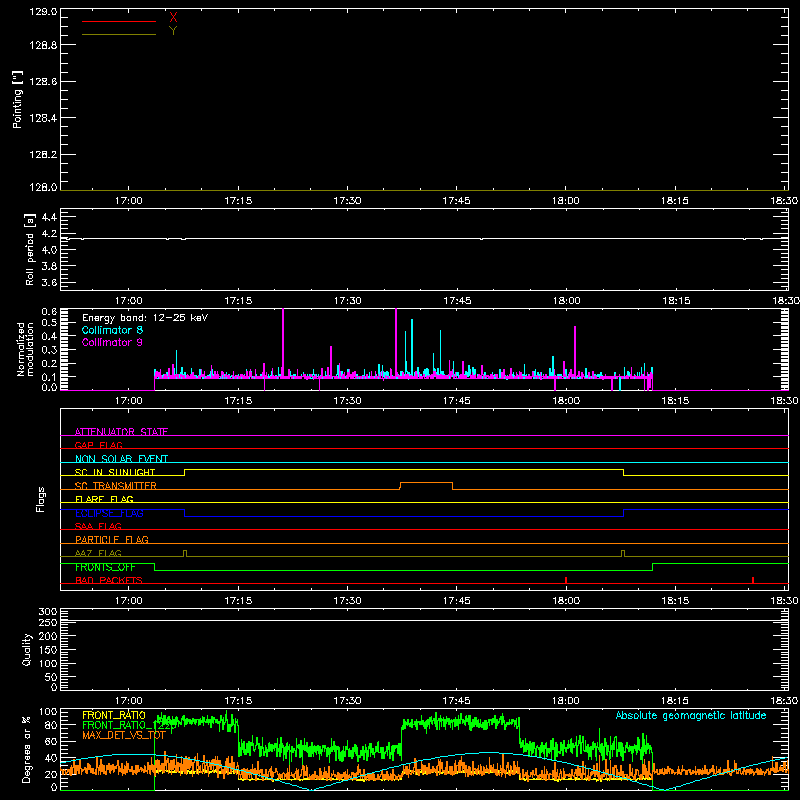Screen dimensions: 800x800
Task: Click the blue ECLIPSE_FLAG label
Action: click(109, 513)
